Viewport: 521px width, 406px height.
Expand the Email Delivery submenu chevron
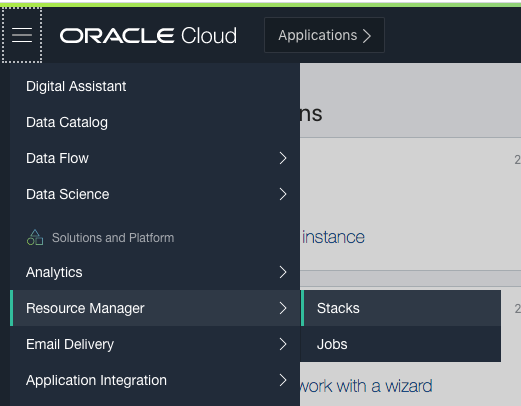point(283,344)
